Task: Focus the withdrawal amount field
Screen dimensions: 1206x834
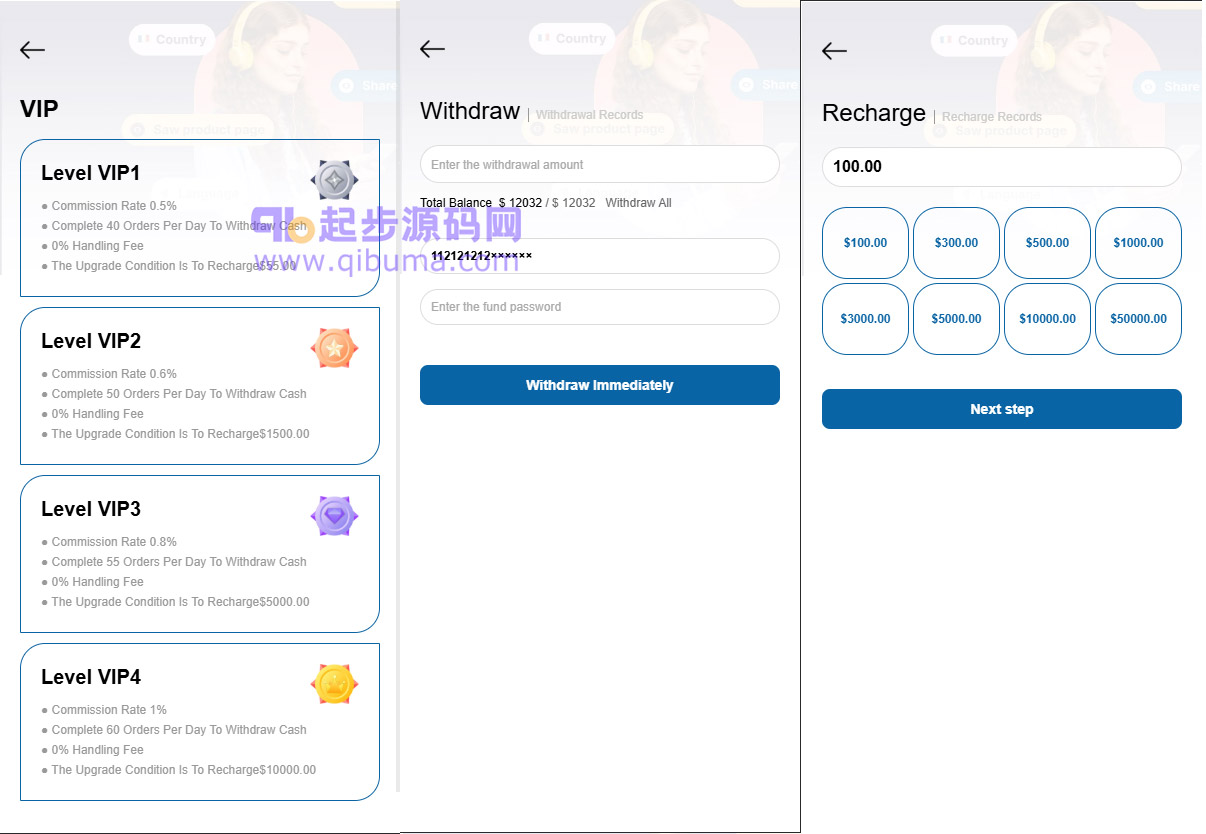Action: click(600, 164)
